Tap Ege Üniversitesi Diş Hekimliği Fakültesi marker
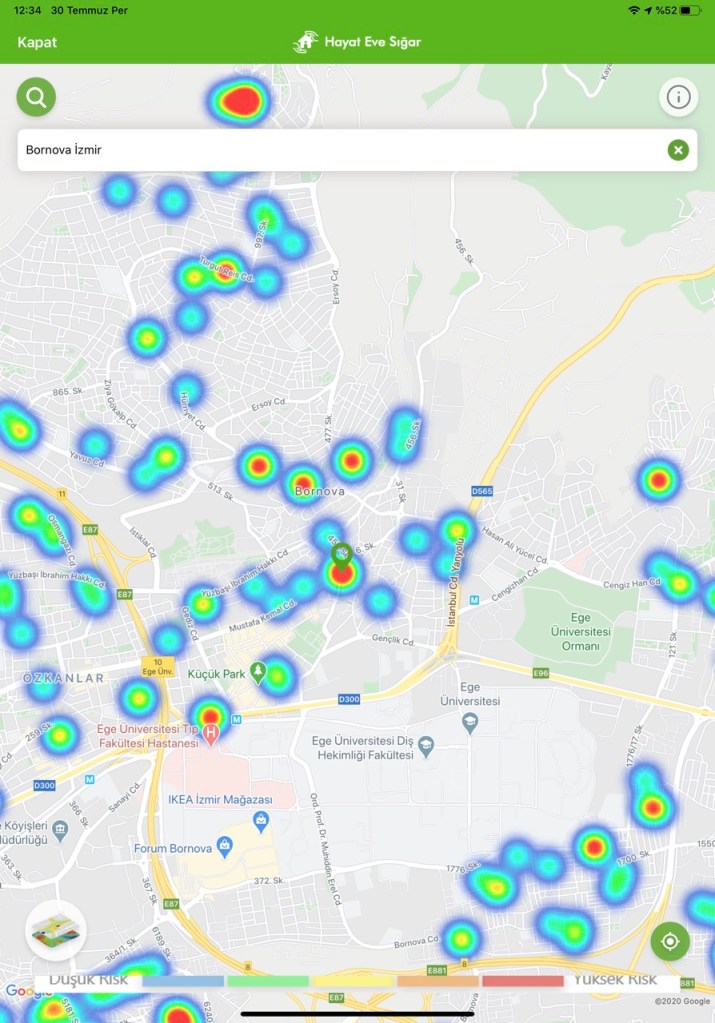The image size is (715, 1023). tap(426, 746)
